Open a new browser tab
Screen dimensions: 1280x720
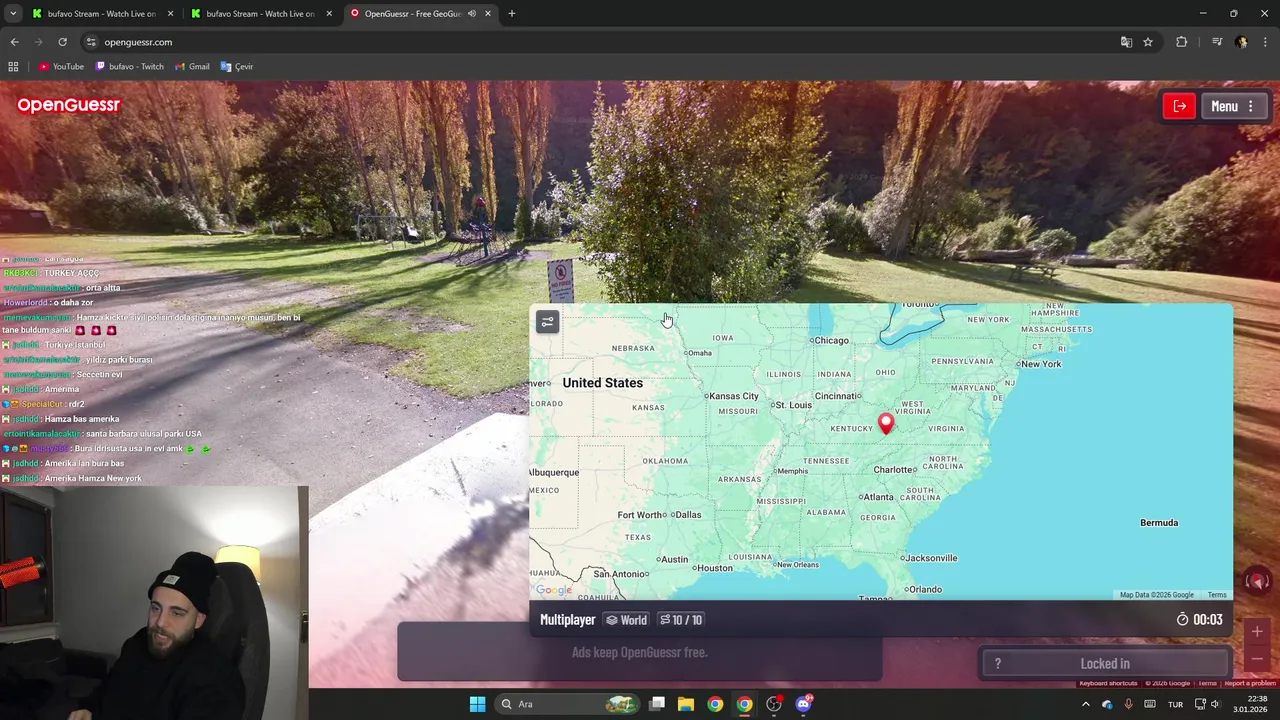[512, 13]
